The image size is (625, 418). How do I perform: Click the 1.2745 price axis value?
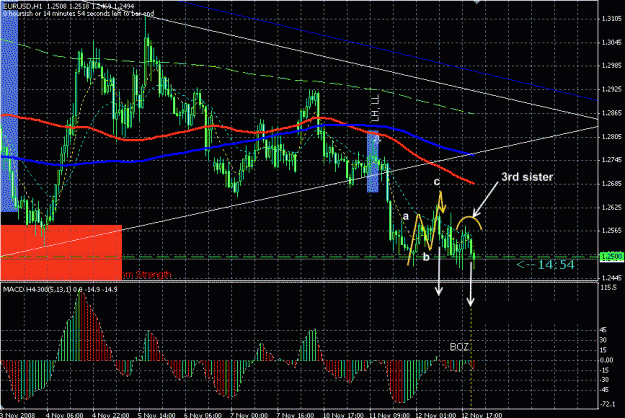pyautogui.click(x=611, y=160)
